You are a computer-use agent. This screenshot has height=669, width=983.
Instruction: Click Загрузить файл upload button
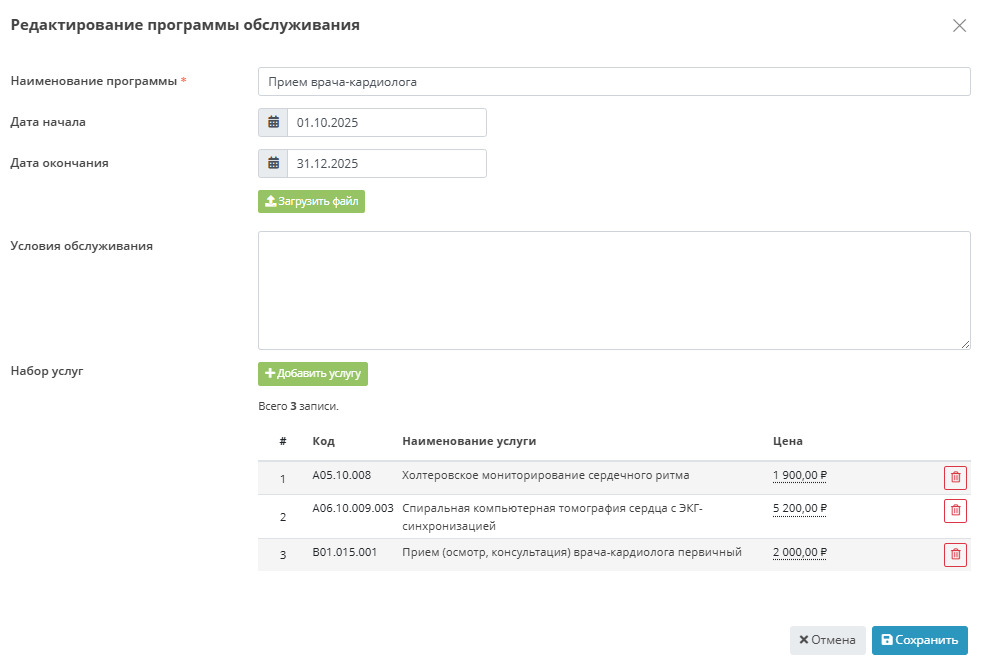click(311, 202)
